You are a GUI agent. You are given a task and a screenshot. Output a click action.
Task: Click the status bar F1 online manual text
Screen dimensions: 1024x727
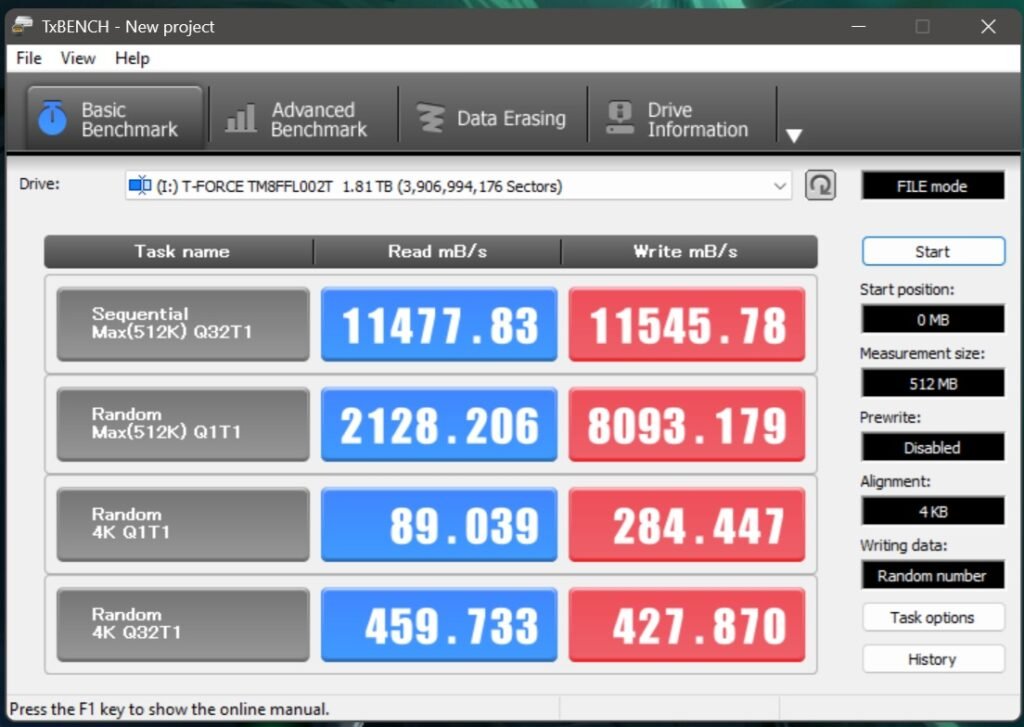(x=169, y=709)
